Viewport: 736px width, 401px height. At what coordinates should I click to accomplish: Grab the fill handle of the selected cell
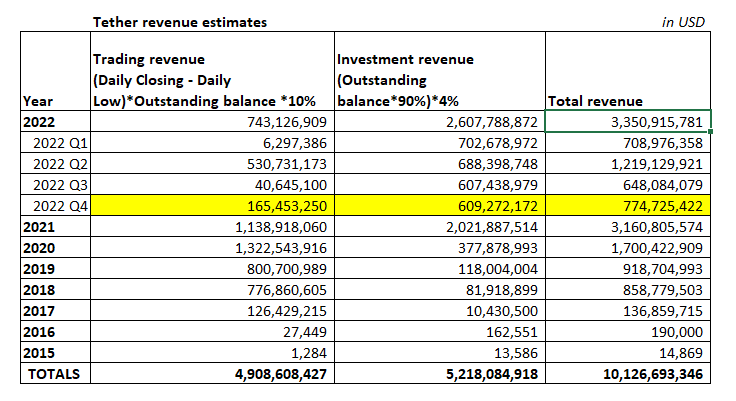pos(711,131)
